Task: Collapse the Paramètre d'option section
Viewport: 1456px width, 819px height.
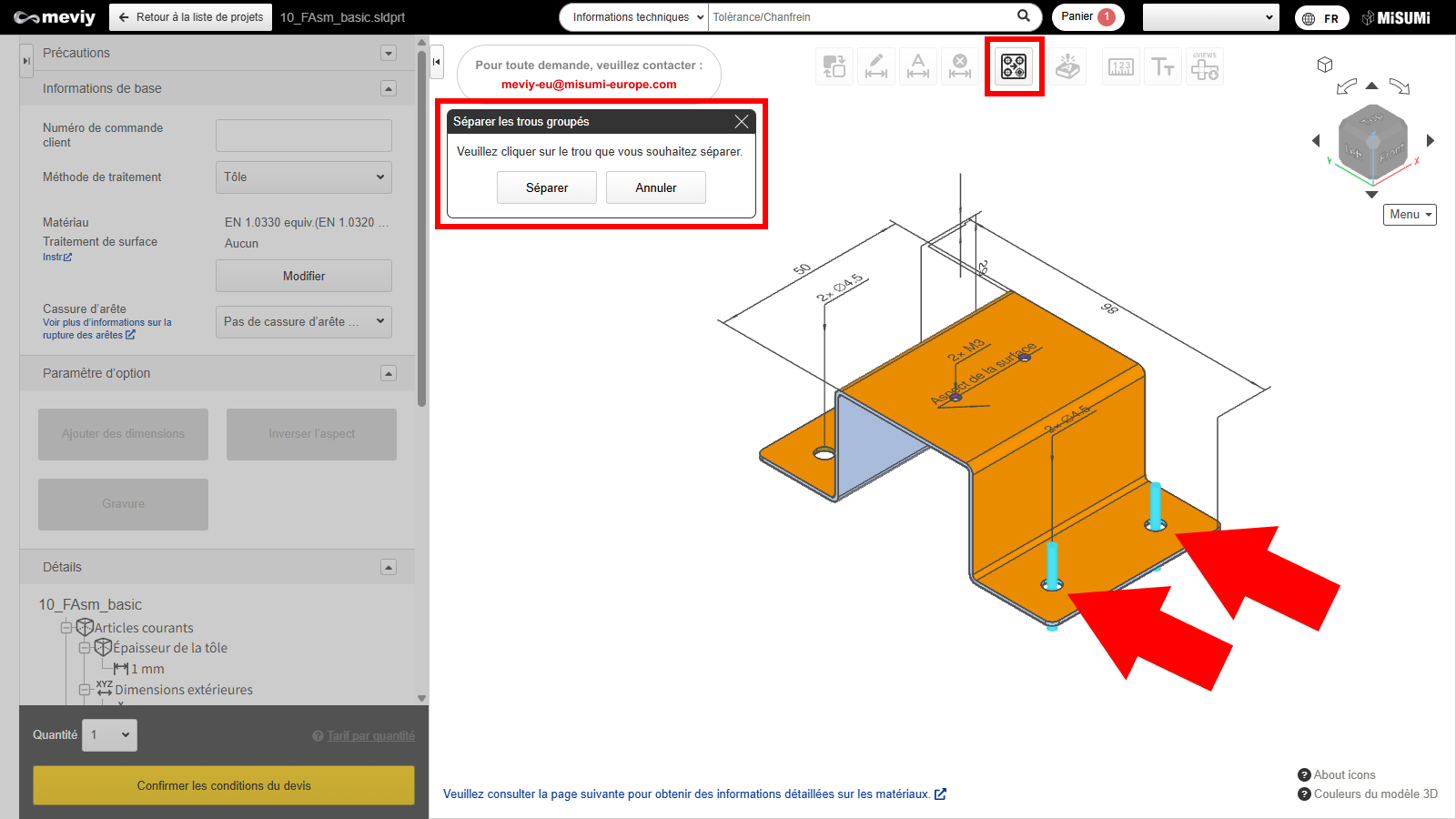Action: (389, 373)
